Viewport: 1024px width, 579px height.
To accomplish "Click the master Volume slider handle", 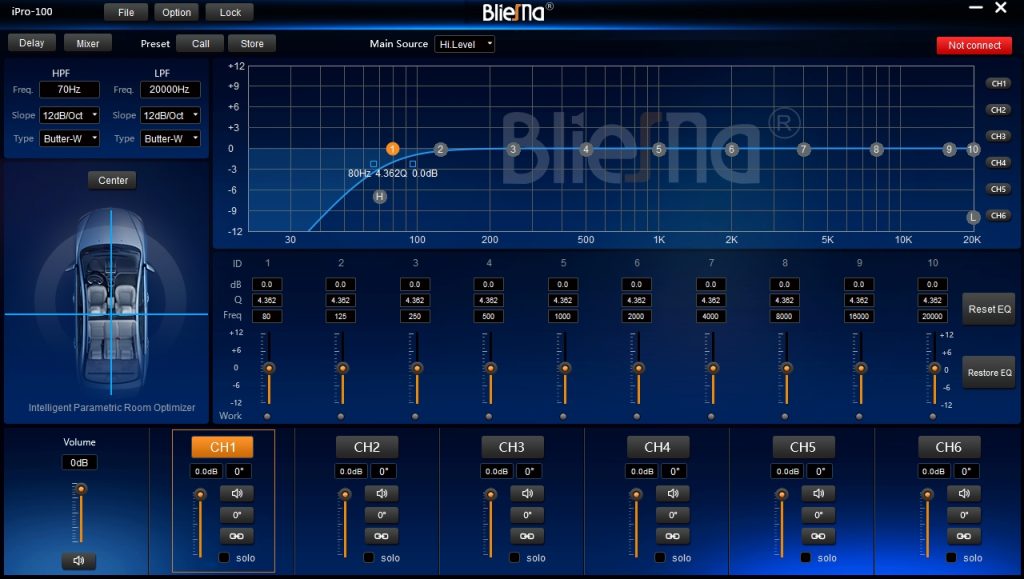I will tap(81, 489).
